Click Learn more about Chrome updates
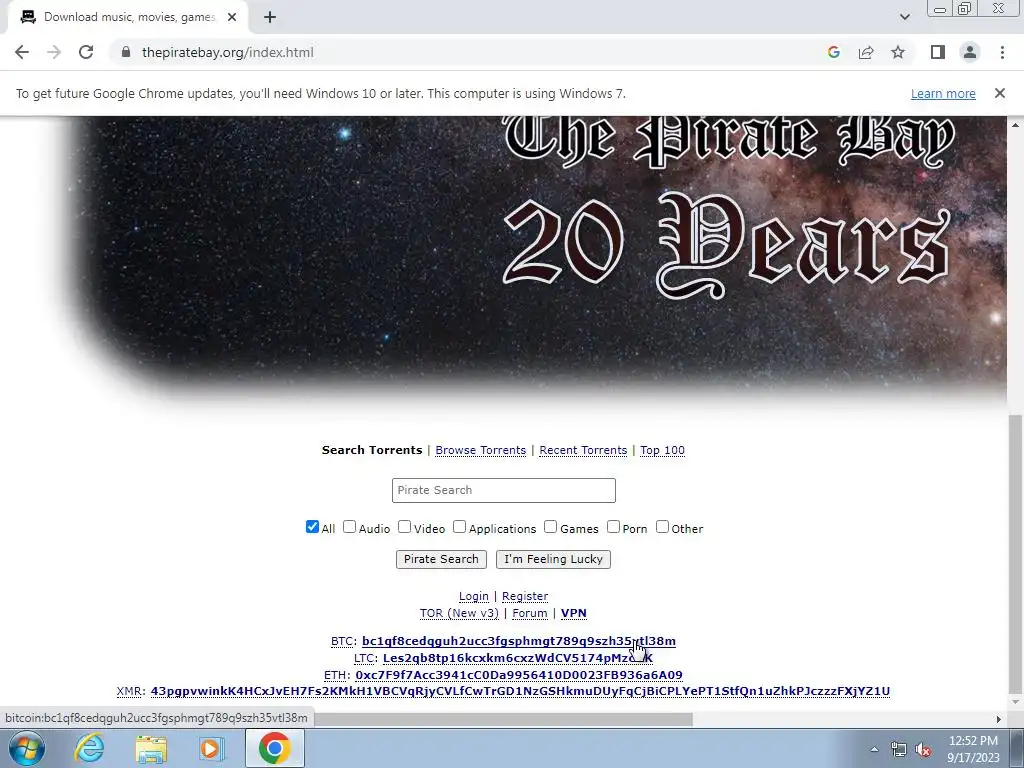This screenshot has height=768, width=1024. 943,93
